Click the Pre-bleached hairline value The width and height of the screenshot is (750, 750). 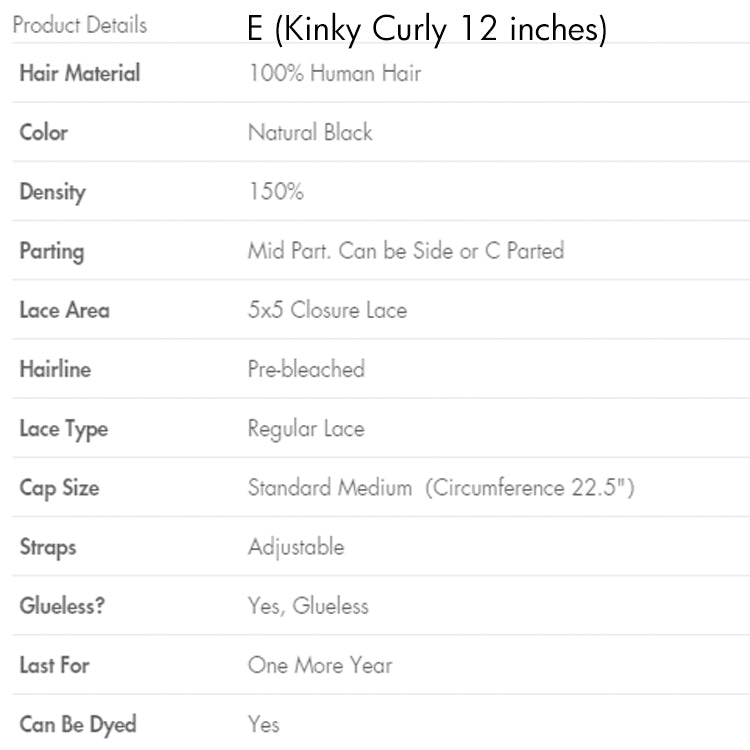306,369
